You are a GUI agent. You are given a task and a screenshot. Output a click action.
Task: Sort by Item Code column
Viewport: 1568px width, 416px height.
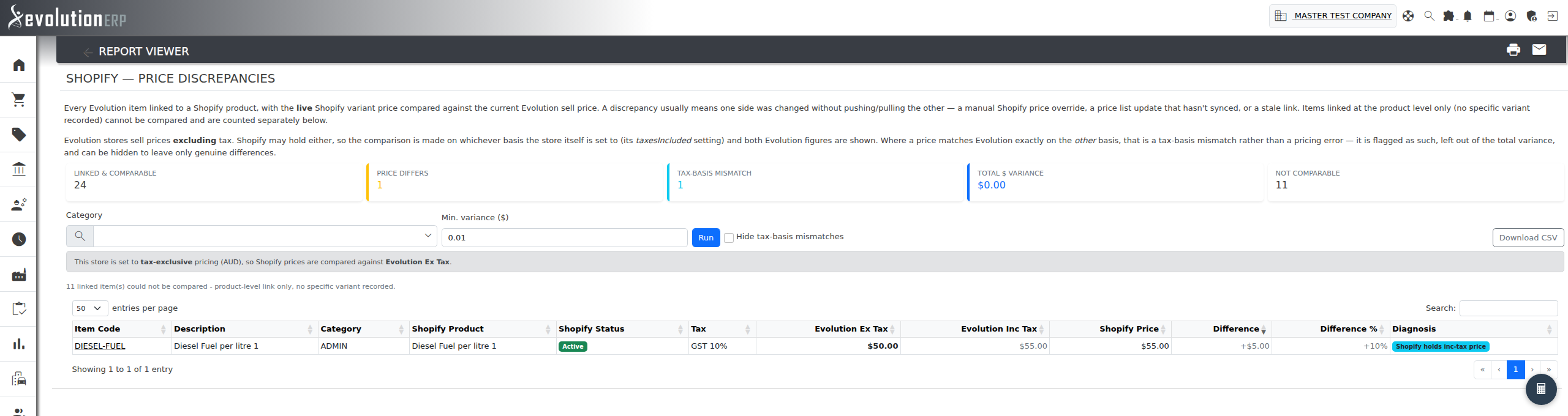[x=121, y=329]
